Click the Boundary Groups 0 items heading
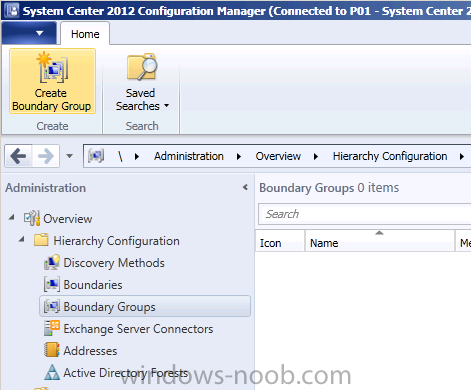The height and width of the screenshot is (390, 471). tap(329, 188)
